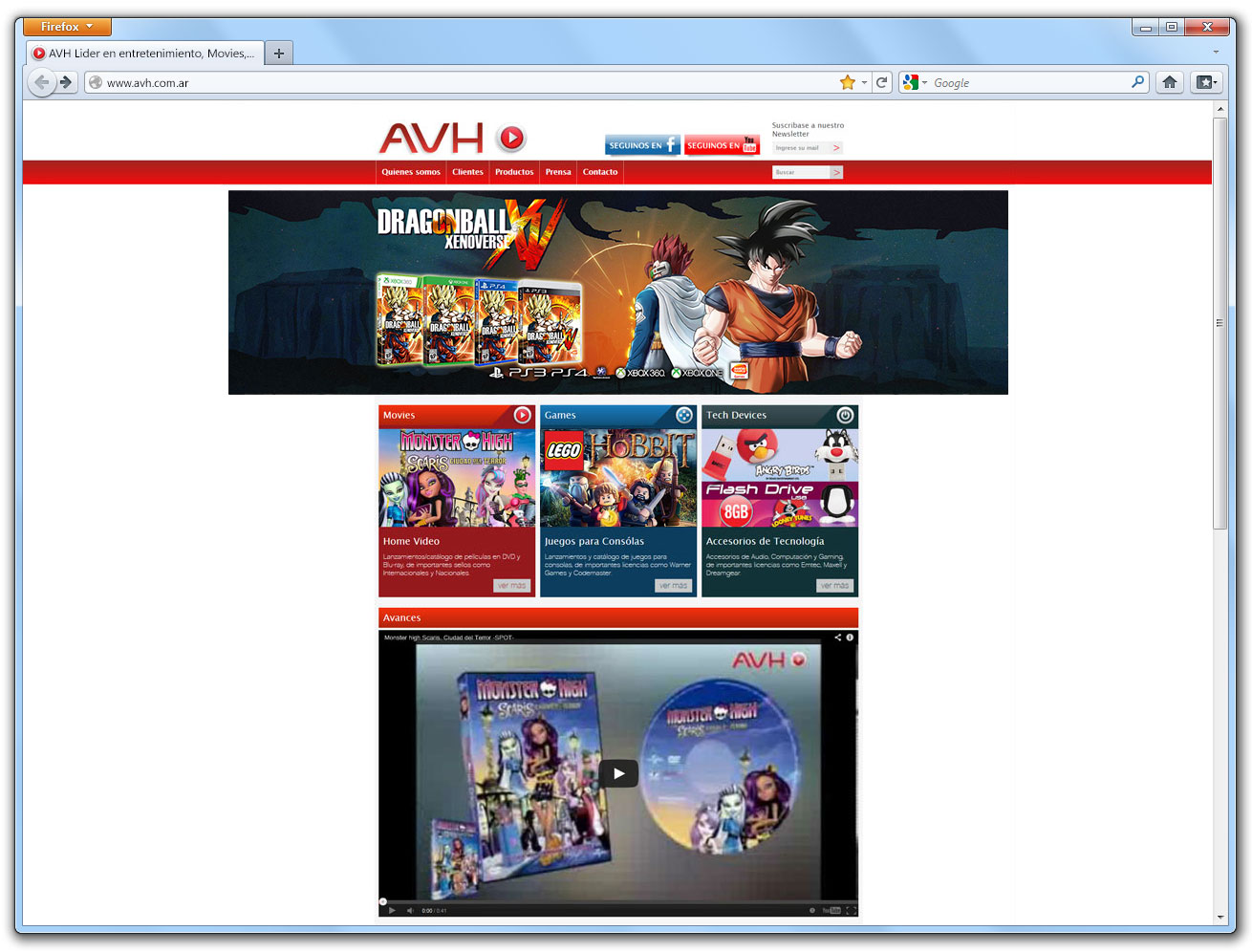Image resolution: width=1252 pixels, height=952 pixels.
Task: Open the LEGO Hobbit game thumbnail
Action: [618, 478]
